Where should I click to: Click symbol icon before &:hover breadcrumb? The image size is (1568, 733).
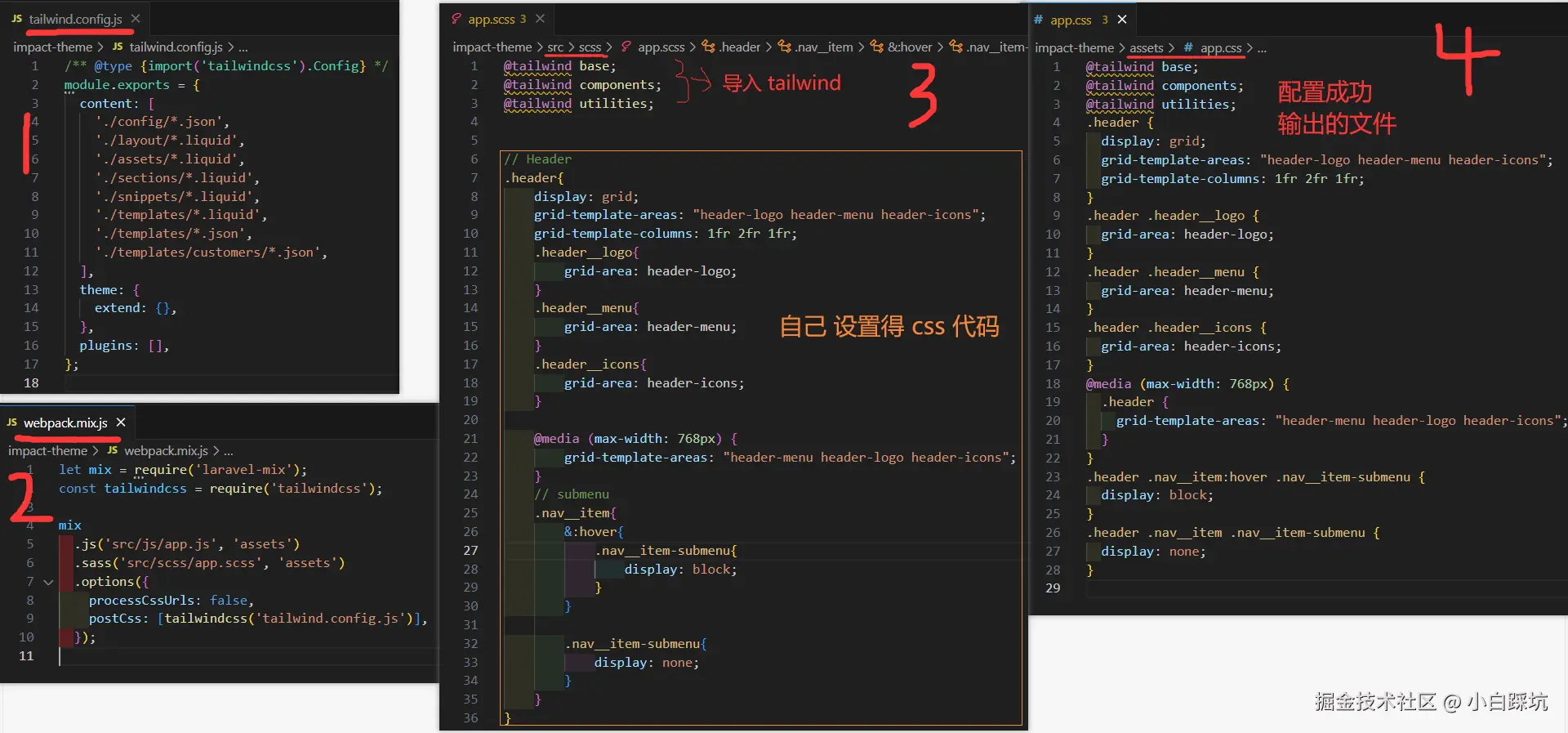click(876, 47)
